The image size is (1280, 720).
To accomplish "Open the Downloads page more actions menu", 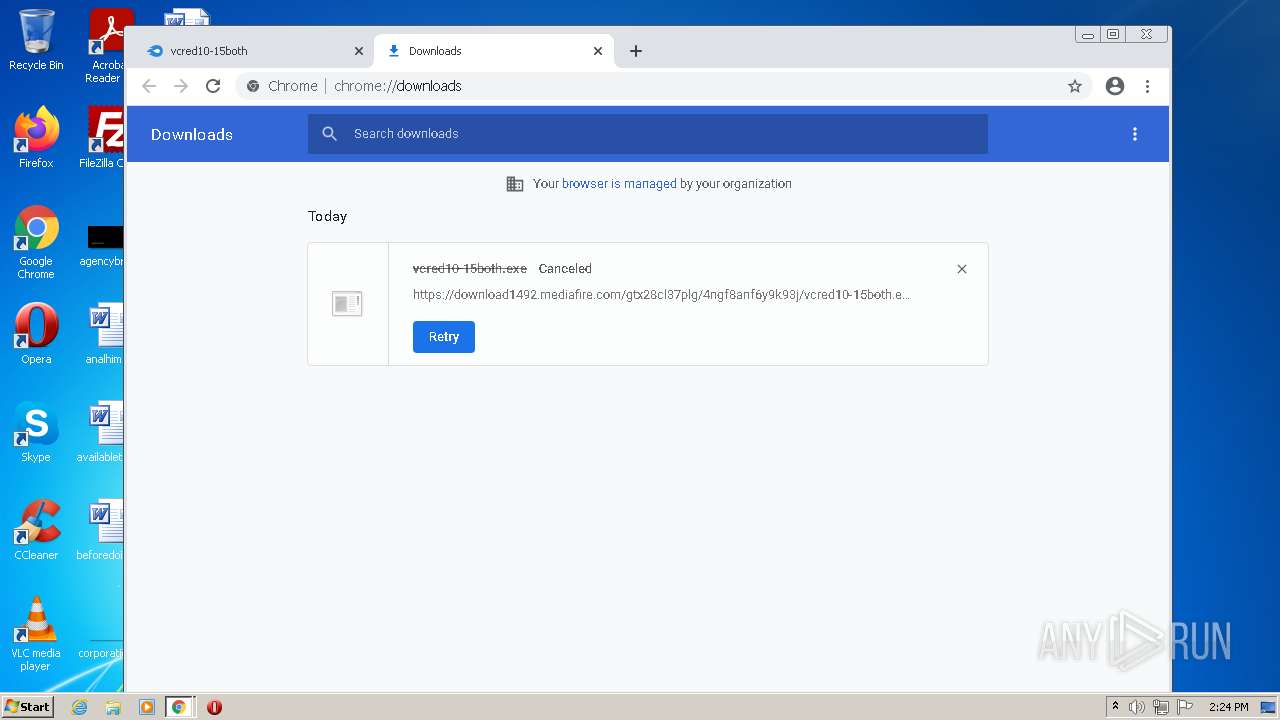I will 1135,134.
